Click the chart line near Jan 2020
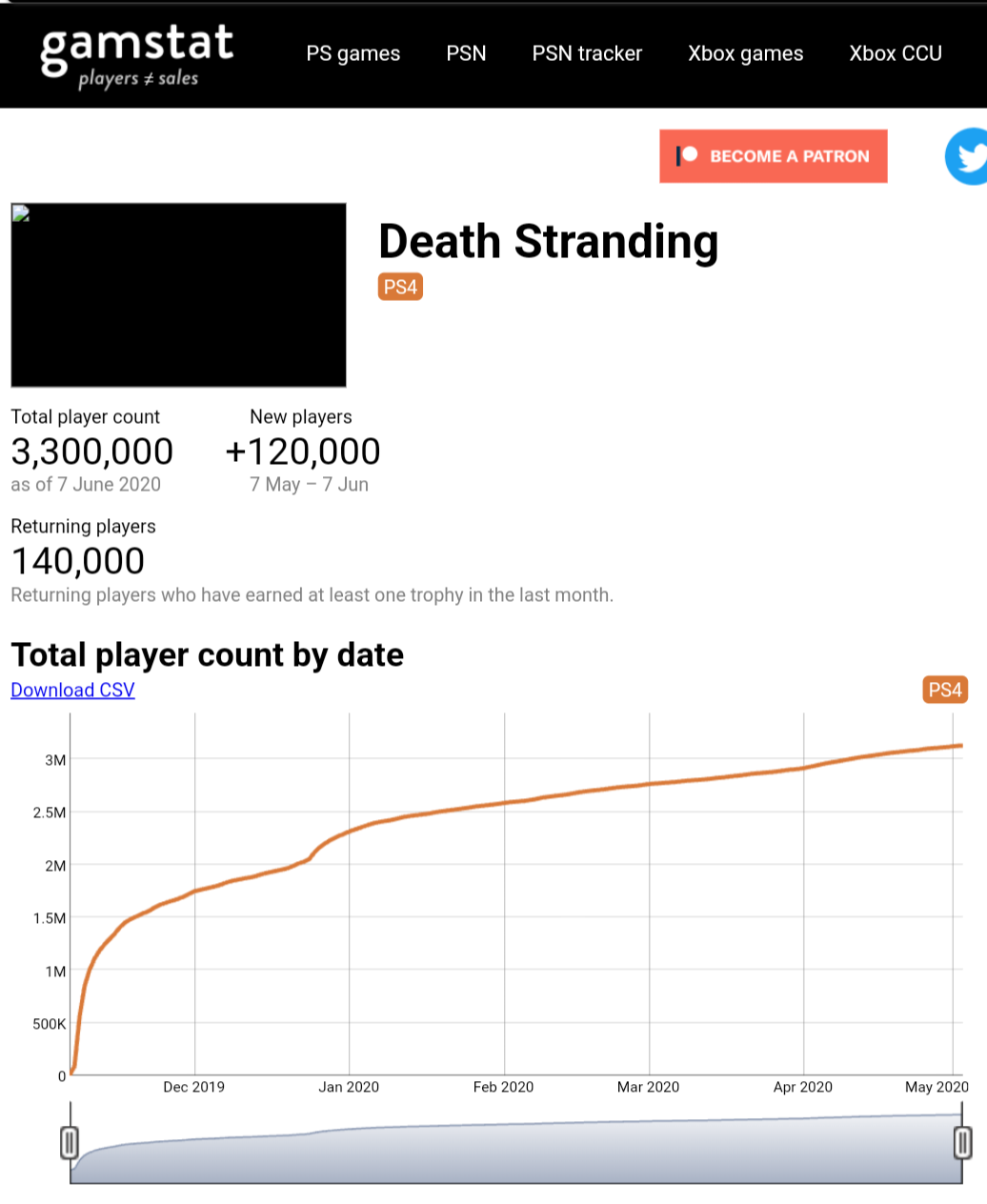This screenshot has width=987, height=1204. pyautogui.click(x=350, y=831)
